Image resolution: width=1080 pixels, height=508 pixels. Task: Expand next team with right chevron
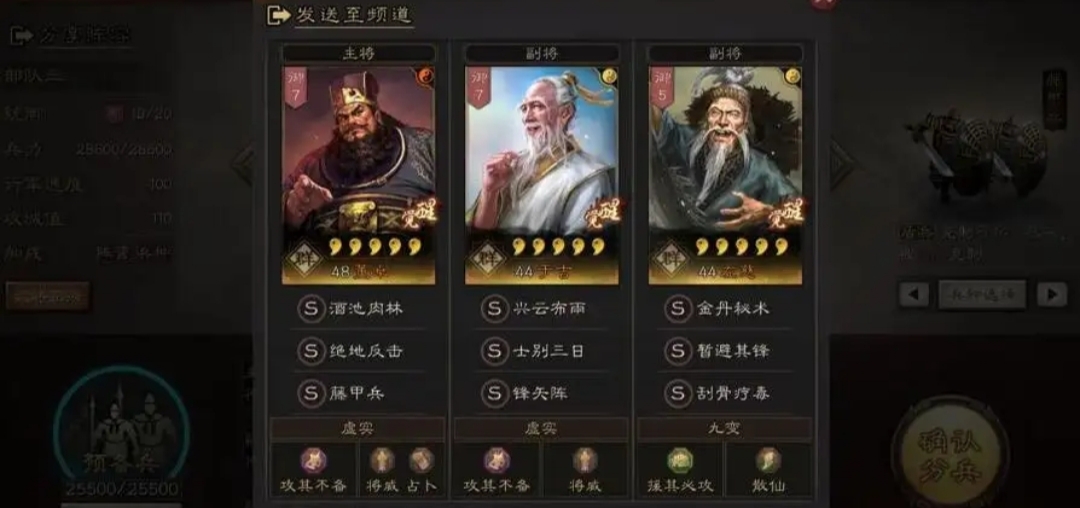841,164
